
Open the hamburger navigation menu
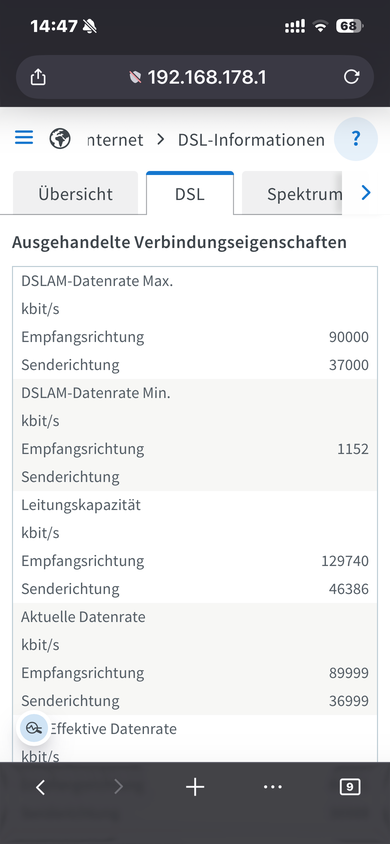click(24, 138)
